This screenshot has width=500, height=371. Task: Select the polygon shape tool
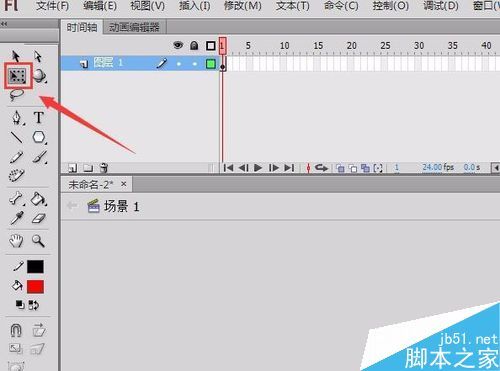point(39,137)
